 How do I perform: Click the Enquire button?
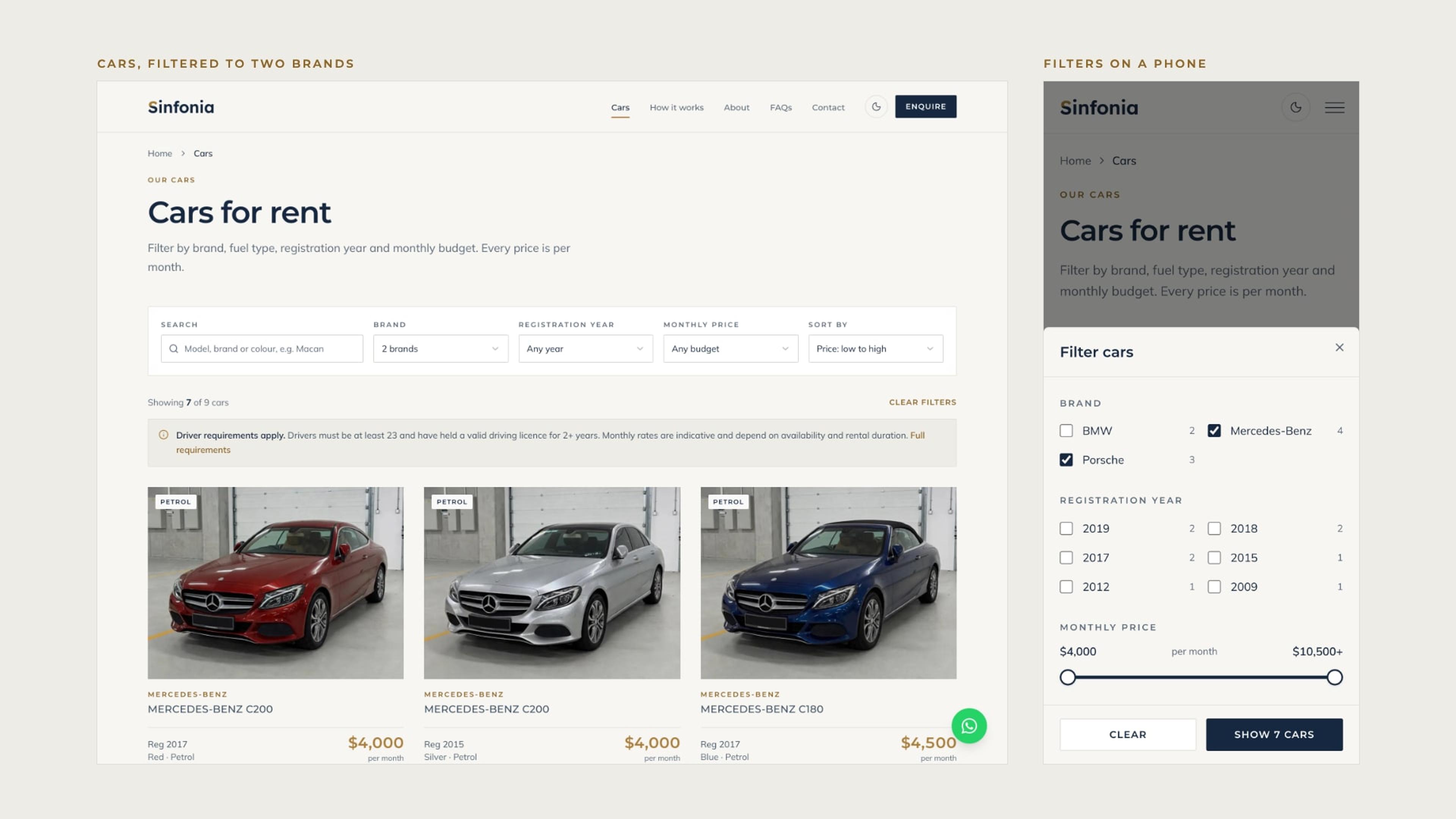pos(925,106)
